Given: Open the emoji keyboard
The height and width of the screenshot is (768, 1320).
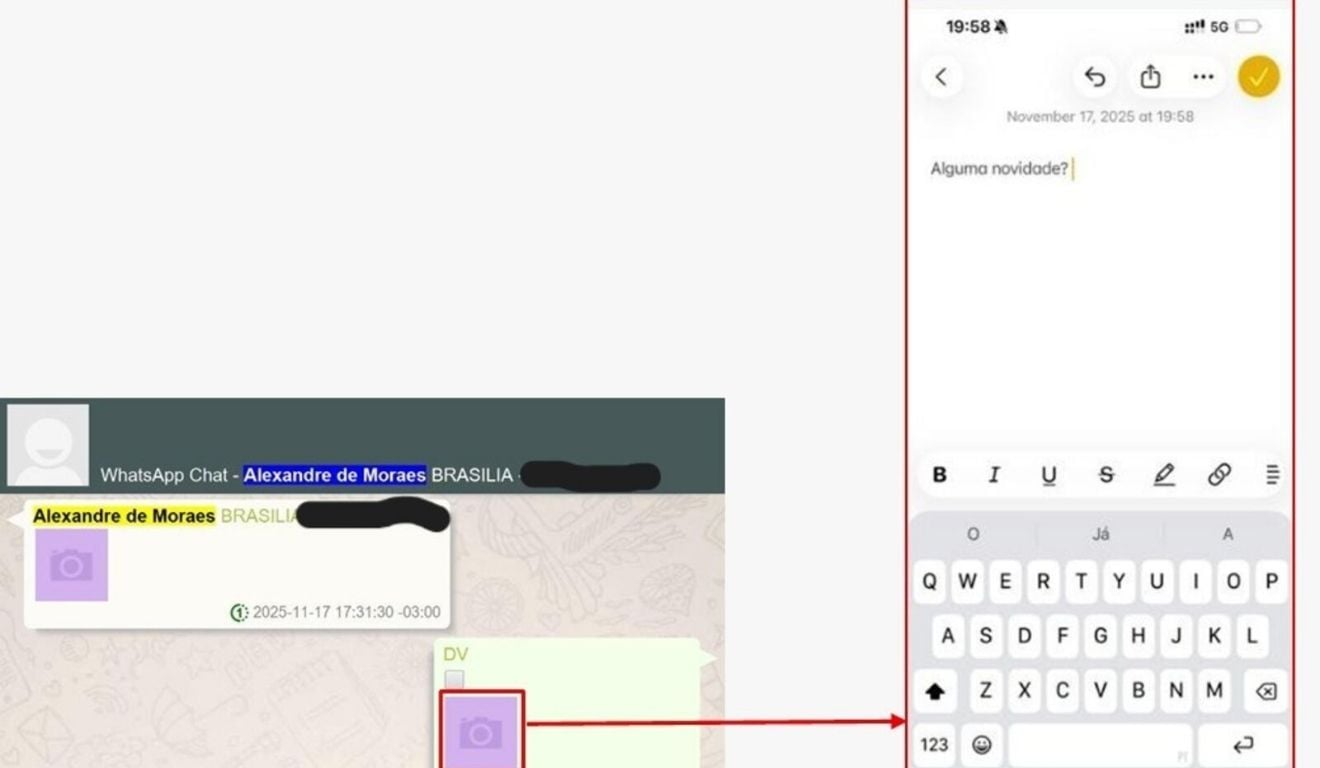Looking at the screenshot, I should 982,745.
